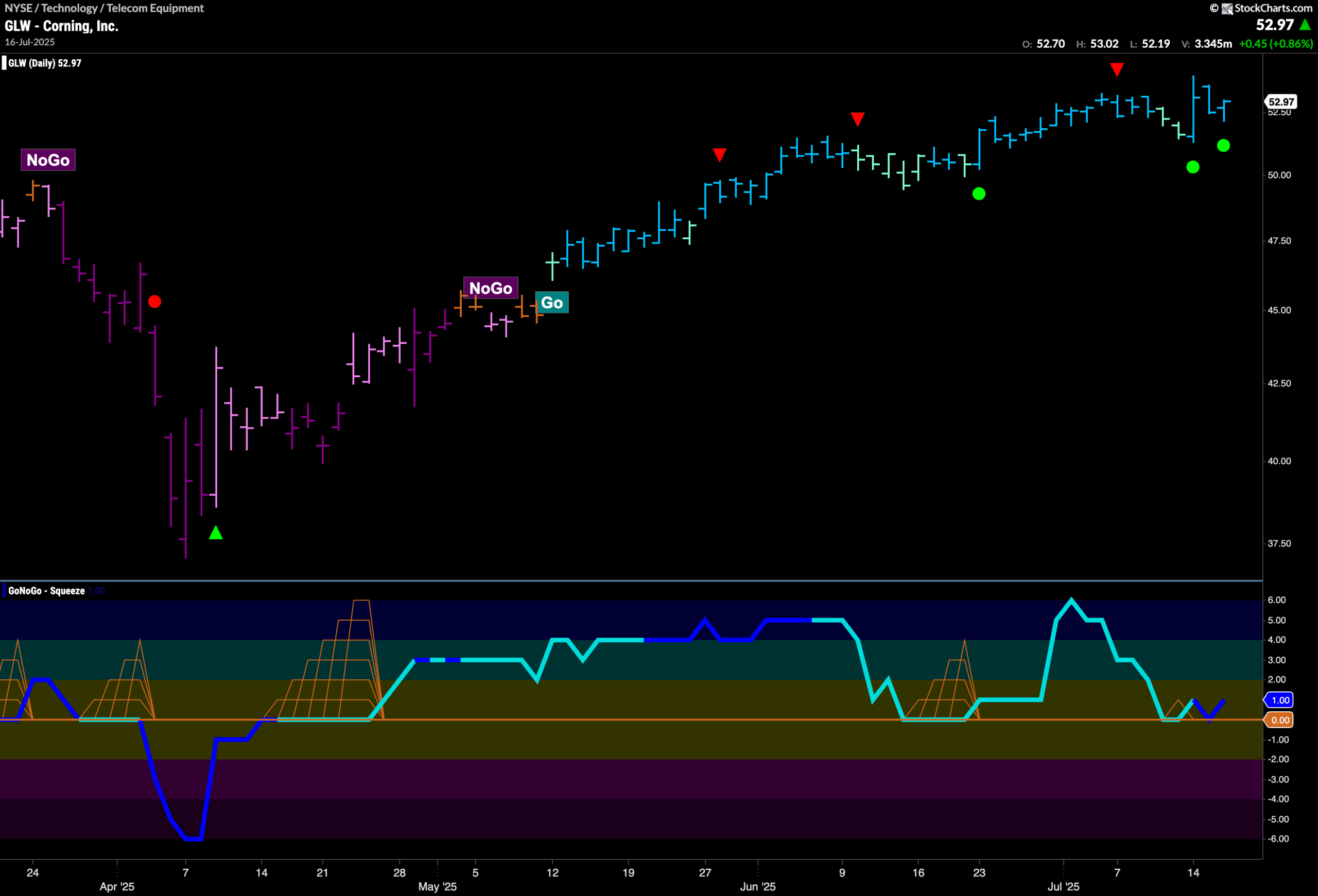Click the last green circle marker under July 16 bar

coord(1223,146)
